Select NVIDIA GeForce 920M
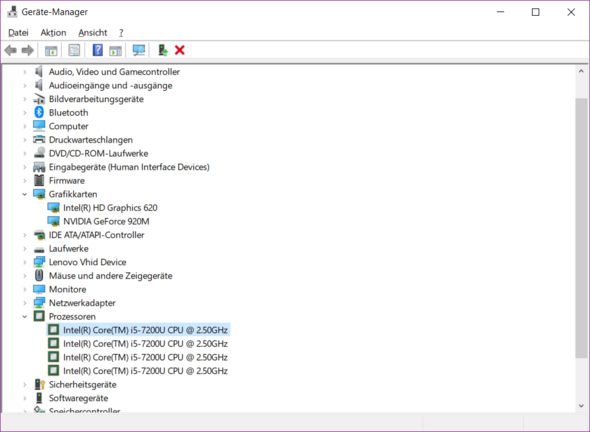The width and height of the screenshot is (590, 432). coord(106,221)
